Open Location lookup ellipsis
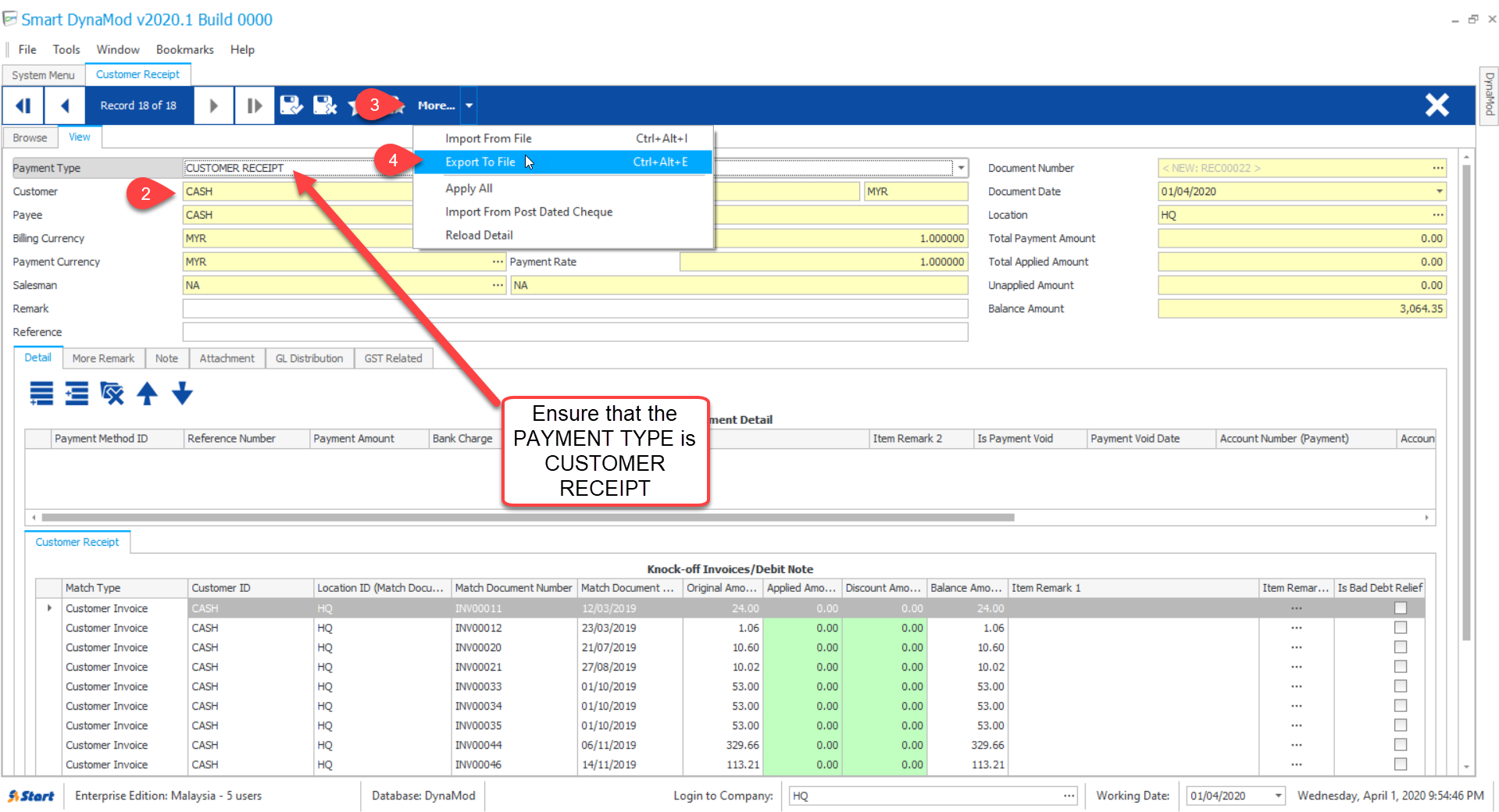The image size is (1499, 812). pos(1437,215)
